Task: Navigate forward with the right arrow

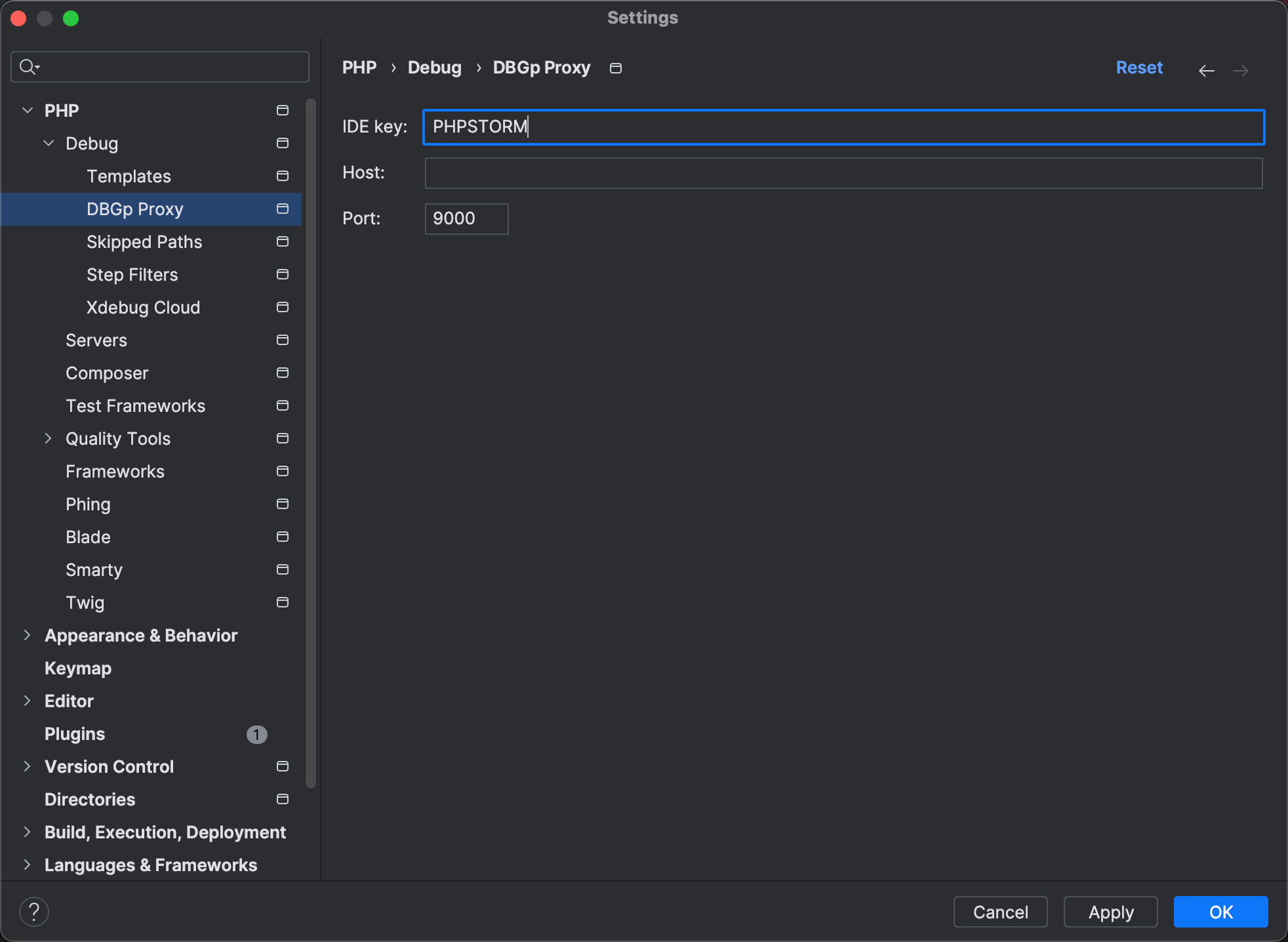Action: tap(1241, 70)
